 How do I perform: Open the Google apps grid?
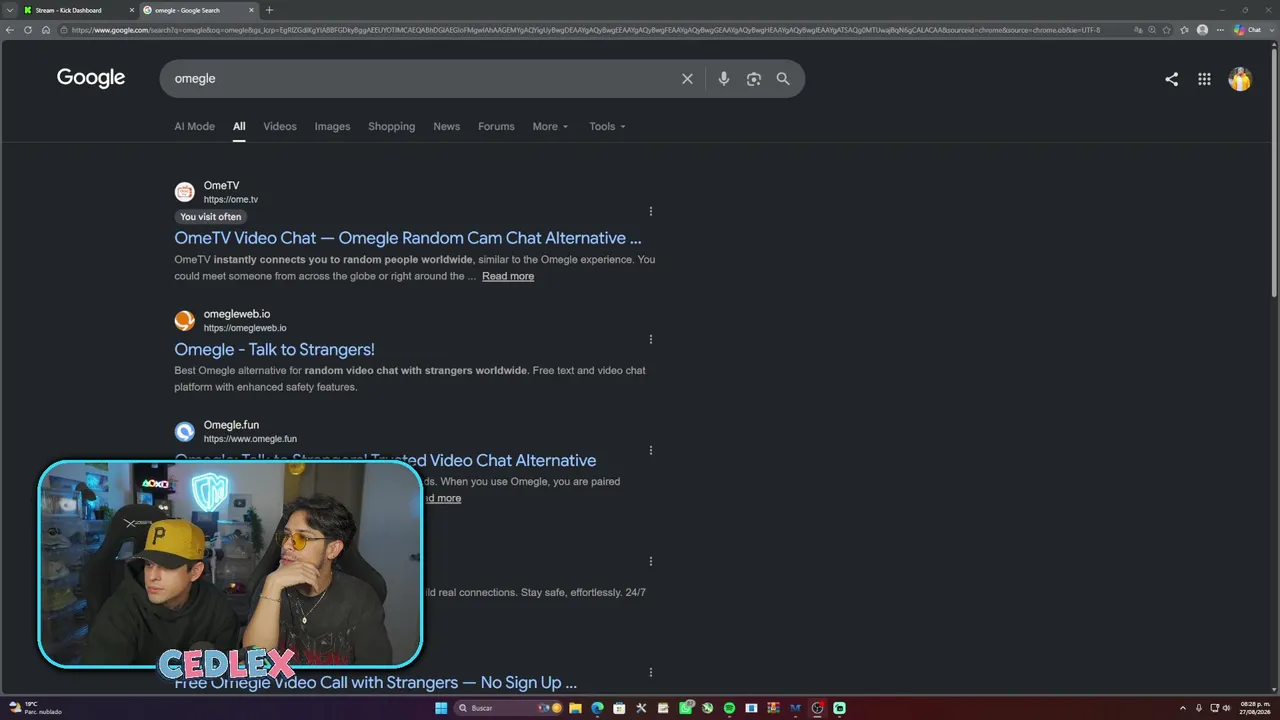(x=1204, y=79)
